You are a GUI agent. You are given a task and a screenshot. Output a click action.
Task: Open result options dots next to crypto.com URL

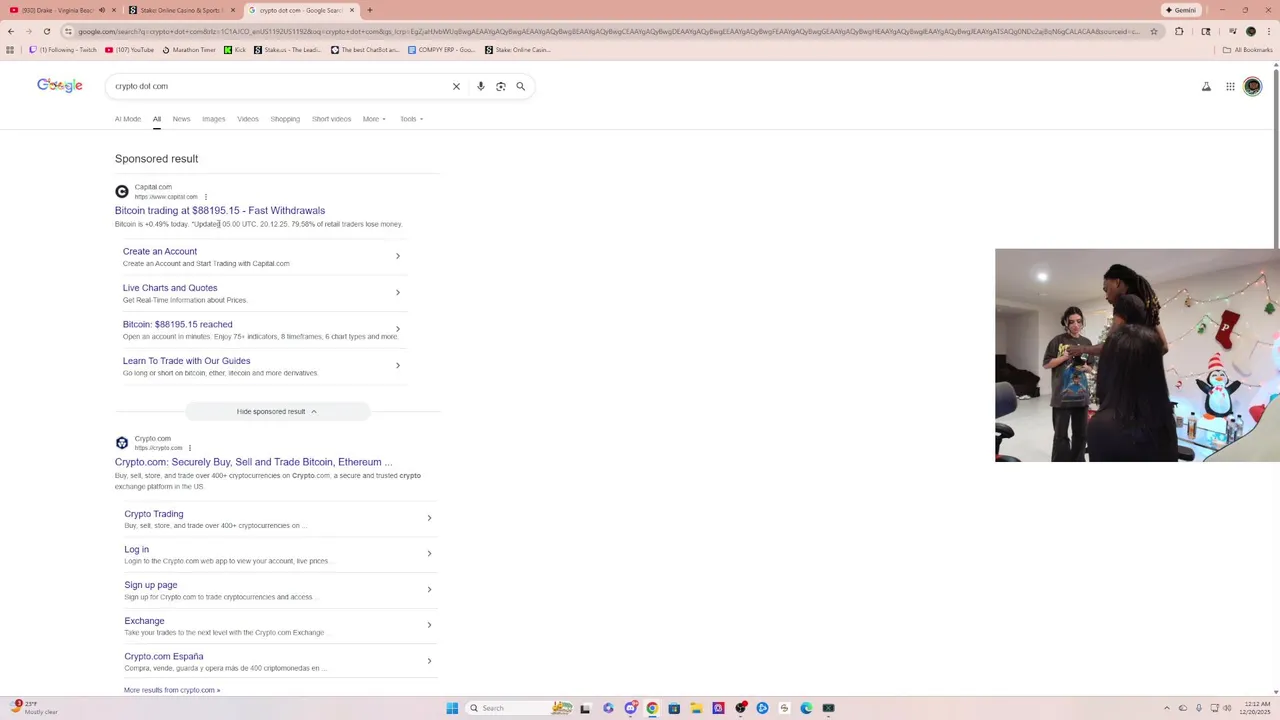click(x=190, y=448)
